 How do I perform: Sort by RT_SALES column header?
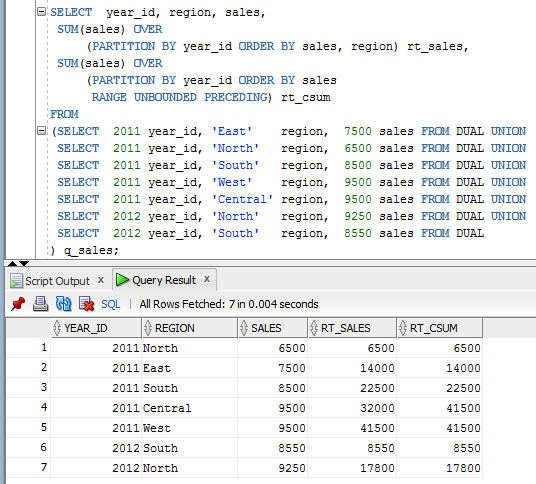click(x=352, y=328)
